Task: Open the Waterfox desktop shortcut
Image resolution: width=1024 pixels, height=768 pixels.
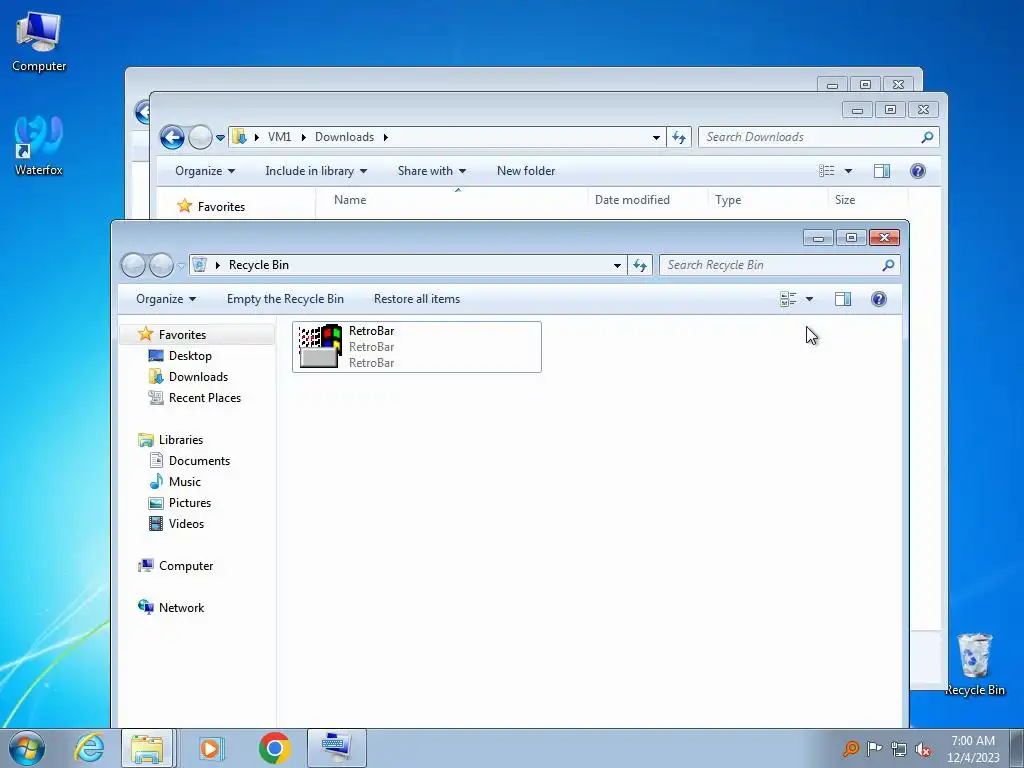Action: [39, 146]
